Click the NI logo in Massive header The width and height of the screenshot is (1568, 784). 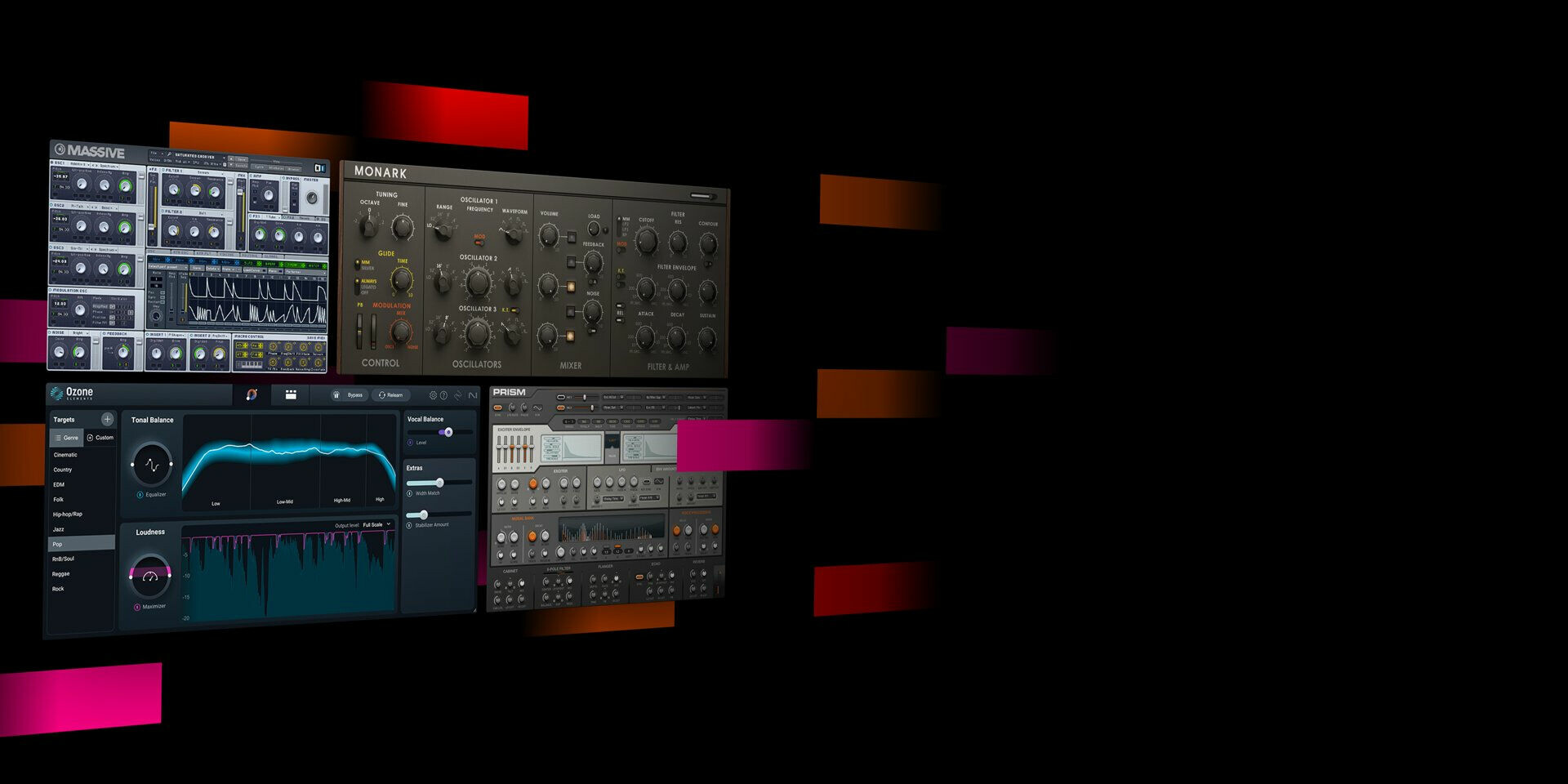click(x=320, y=168)
